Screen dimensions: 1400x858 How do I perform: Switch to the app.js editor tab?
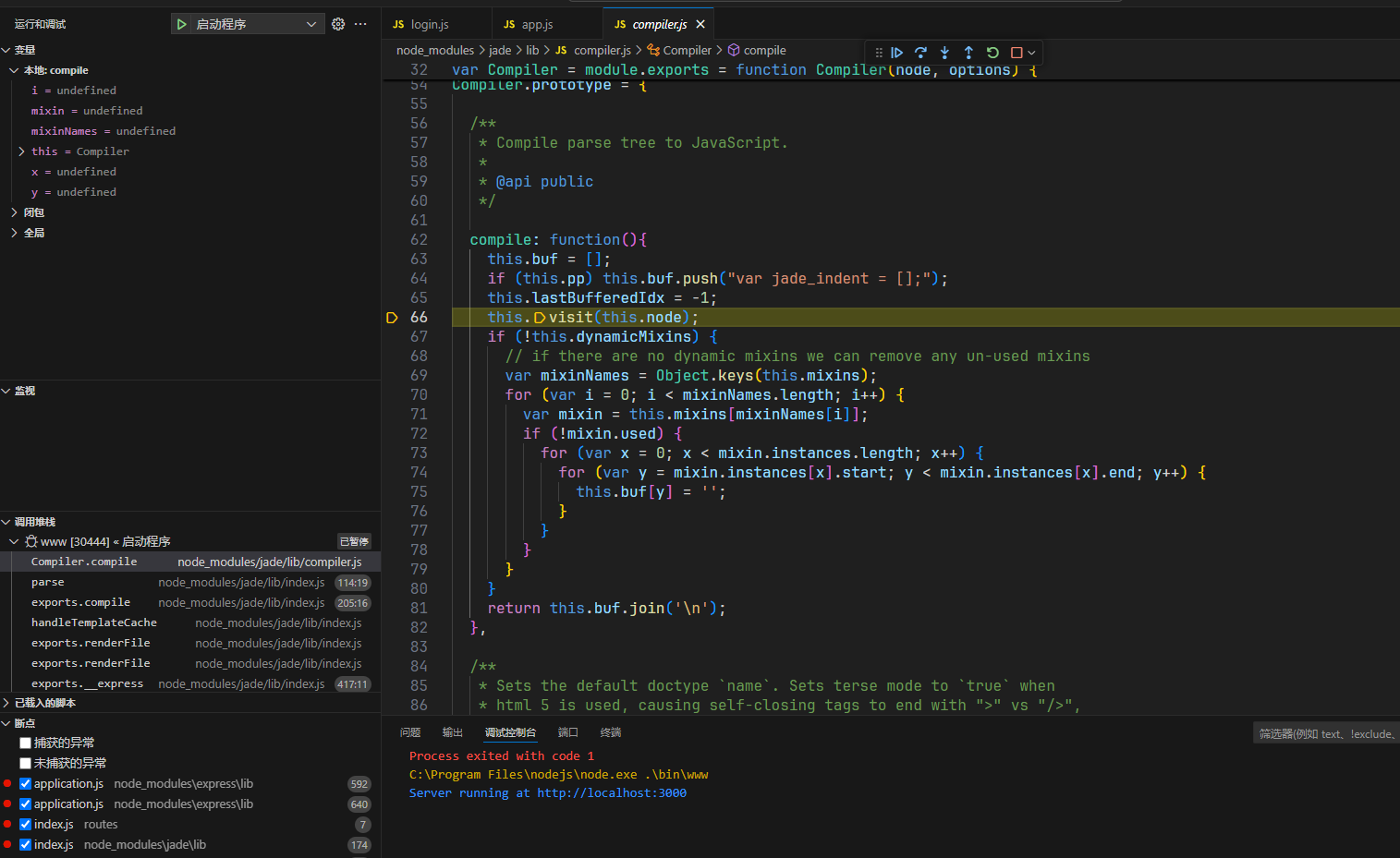click(x=536, y=24)
